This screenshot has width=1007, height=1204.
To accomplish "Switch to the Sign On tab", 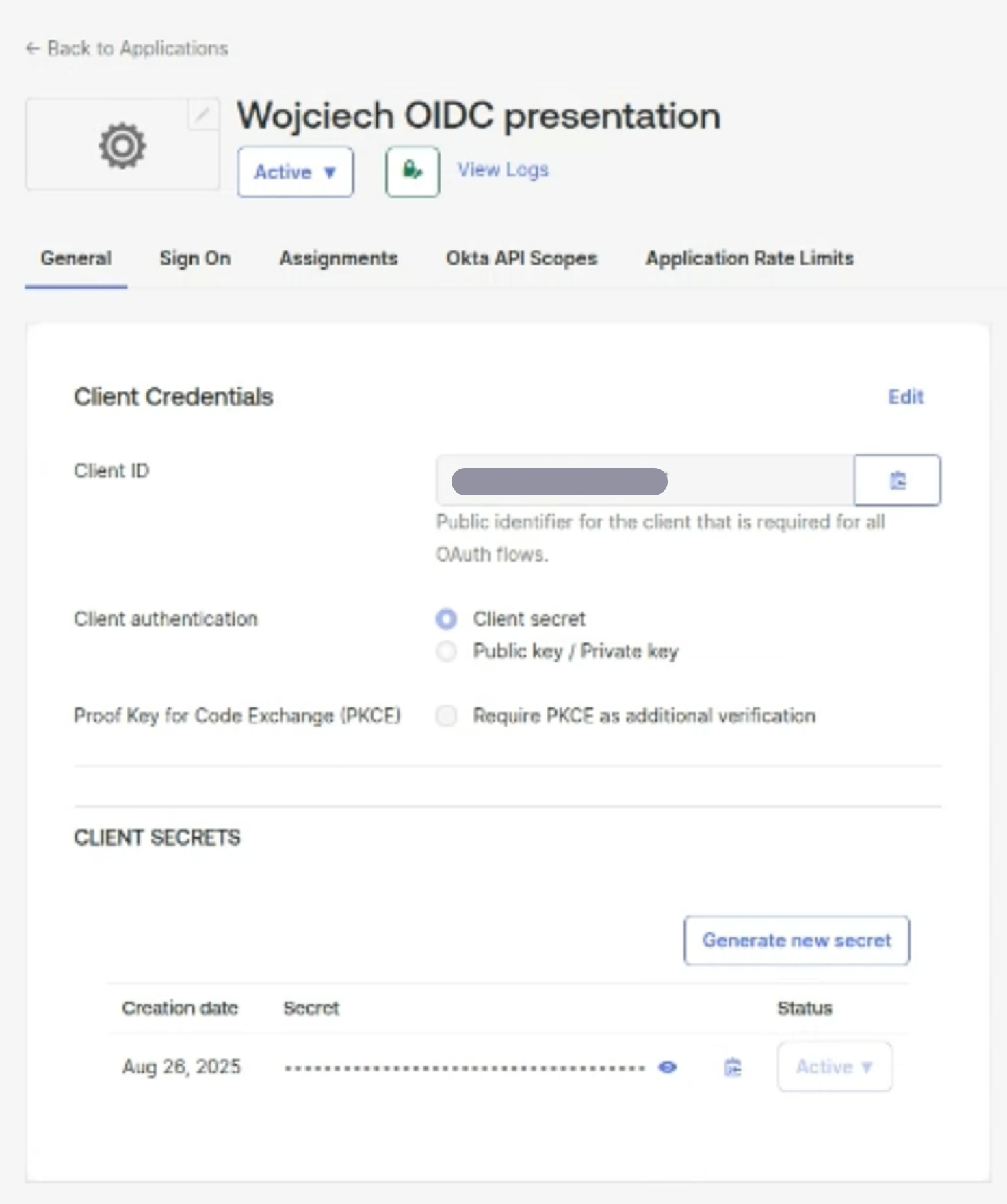I will pyautogui.click(x=195, y=258).
